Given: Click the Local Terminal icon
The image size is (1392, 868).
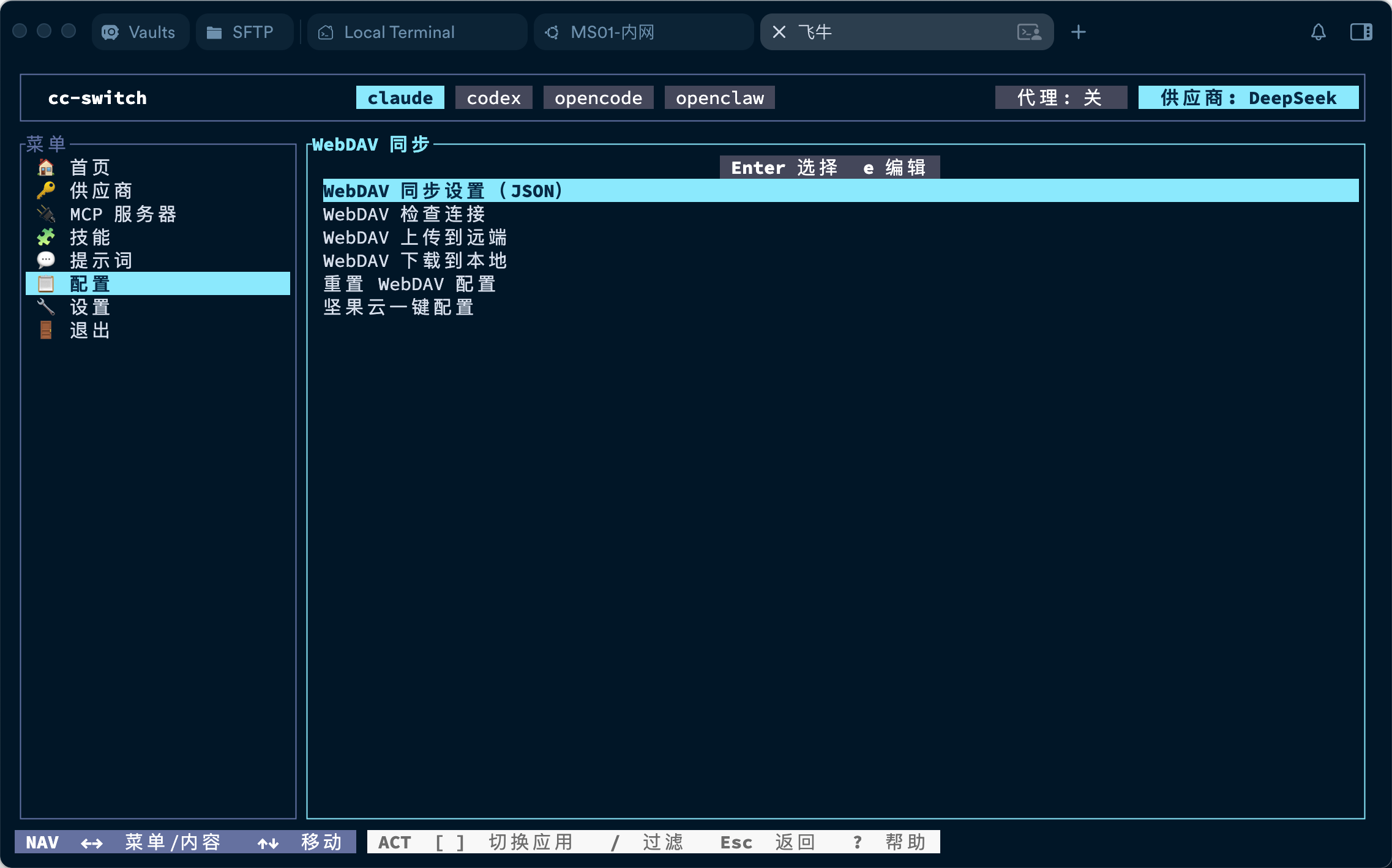Looking at the screenshot, I should point(326,32).
